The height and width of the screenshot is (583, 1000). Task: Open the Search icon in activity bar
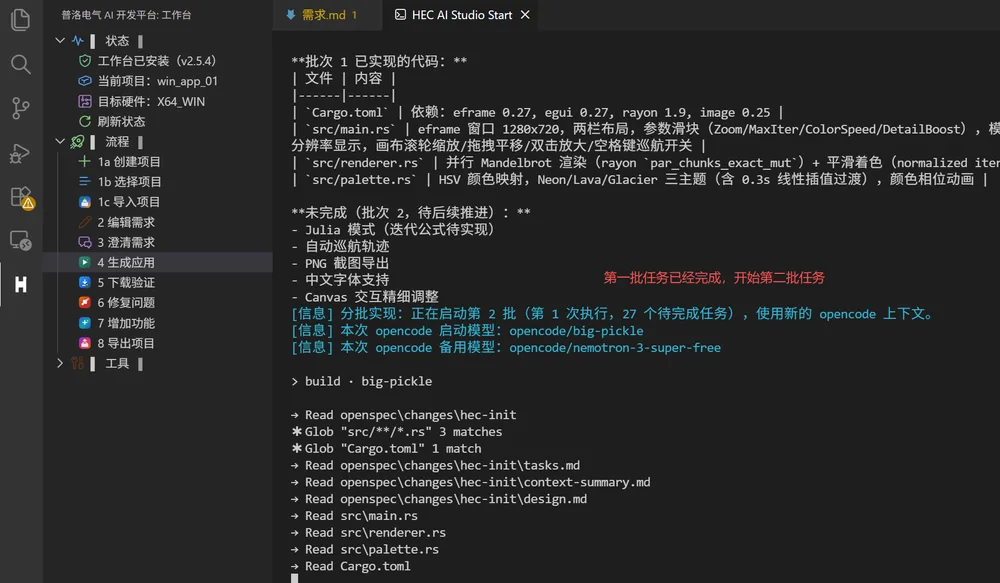point(20,64)
